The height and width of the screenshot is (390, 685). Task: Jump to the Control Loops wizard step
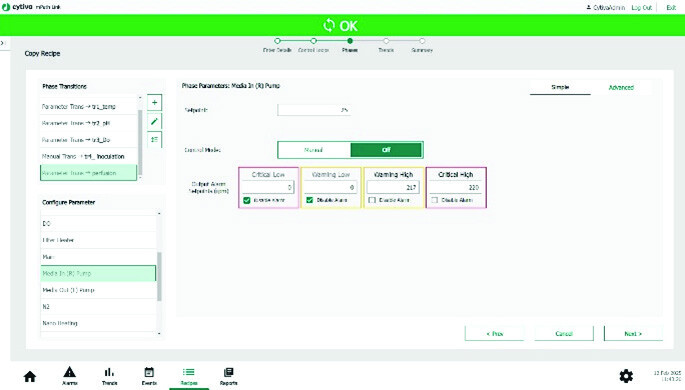point(314,41)
